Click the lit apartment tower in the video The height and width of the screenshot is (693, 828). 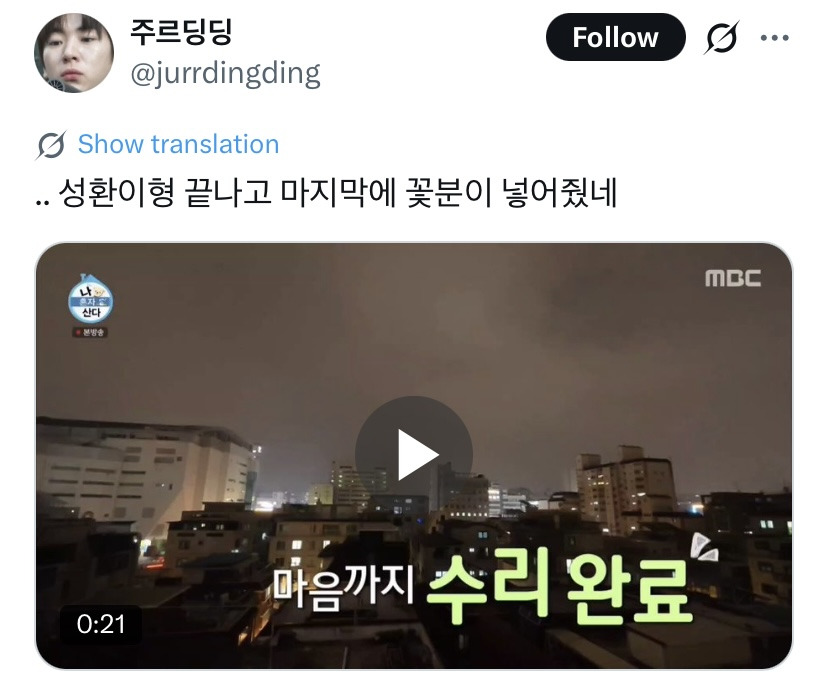click(x=626, y=489)
